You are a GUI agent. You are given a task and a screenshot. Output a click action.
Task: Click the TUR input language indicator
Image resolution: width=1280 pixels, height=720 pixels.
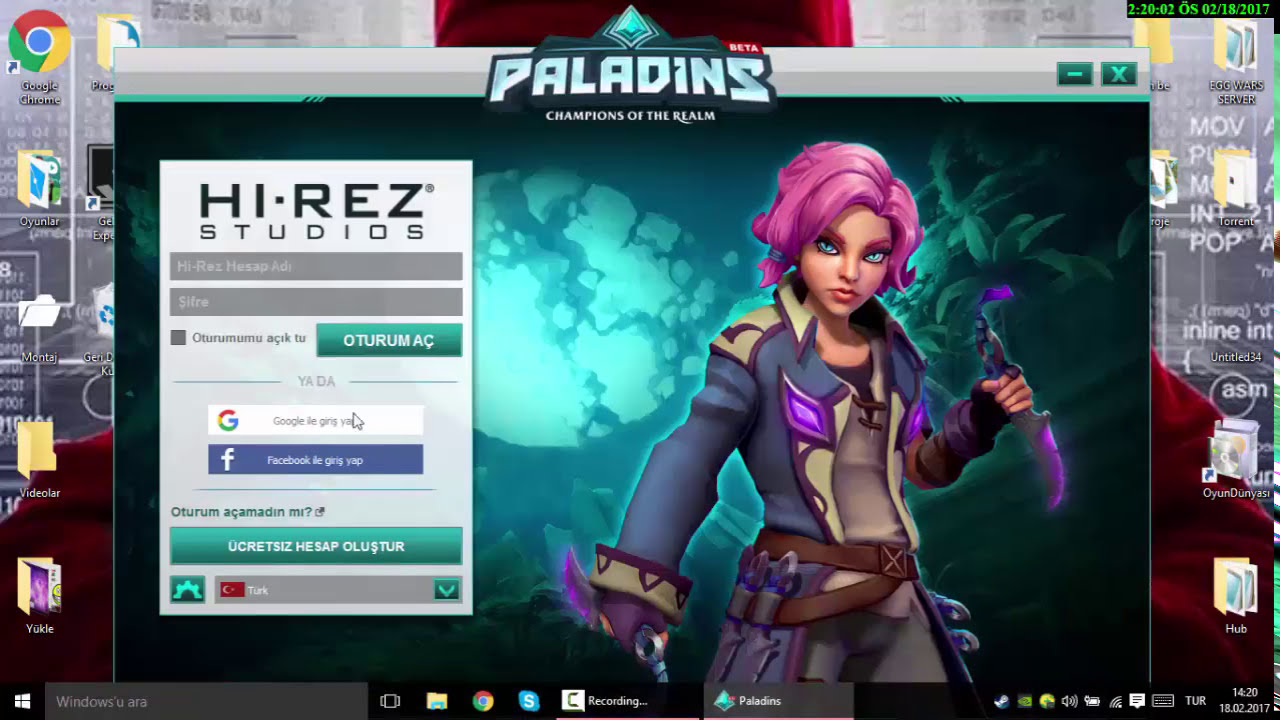(x=1195, y=701)
